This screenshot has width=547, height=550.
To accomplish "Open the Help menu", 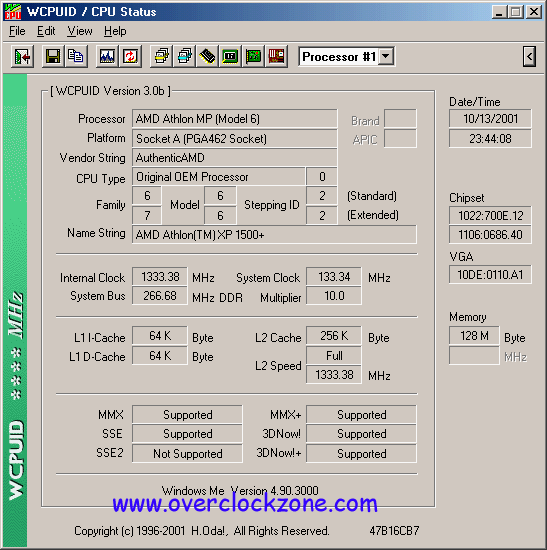I will 115,31.
